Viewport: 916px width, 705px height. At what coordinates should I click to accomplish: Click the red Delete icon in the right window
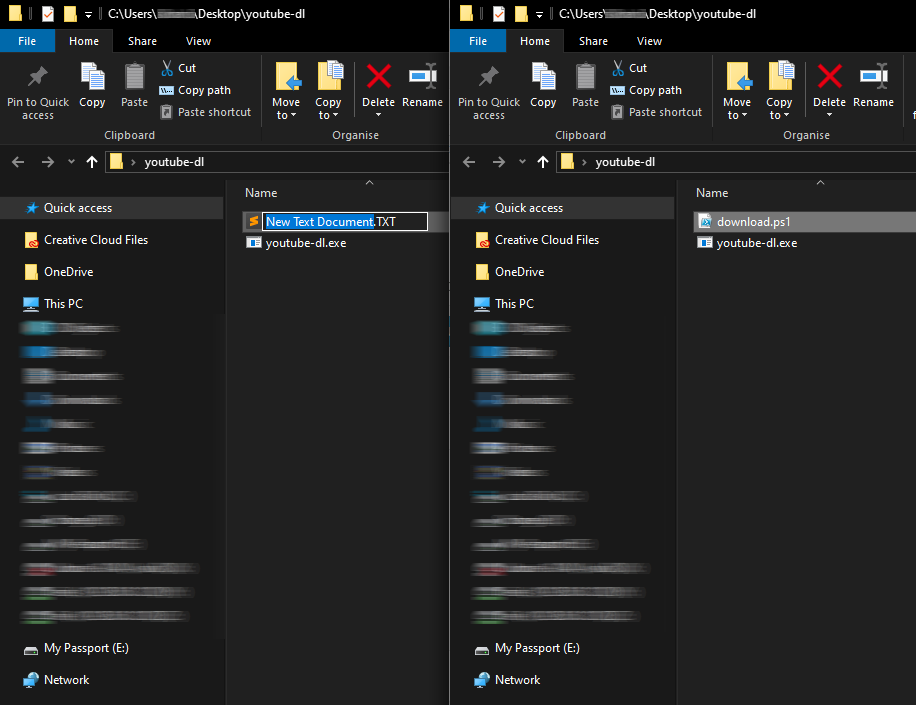point(829,78)
